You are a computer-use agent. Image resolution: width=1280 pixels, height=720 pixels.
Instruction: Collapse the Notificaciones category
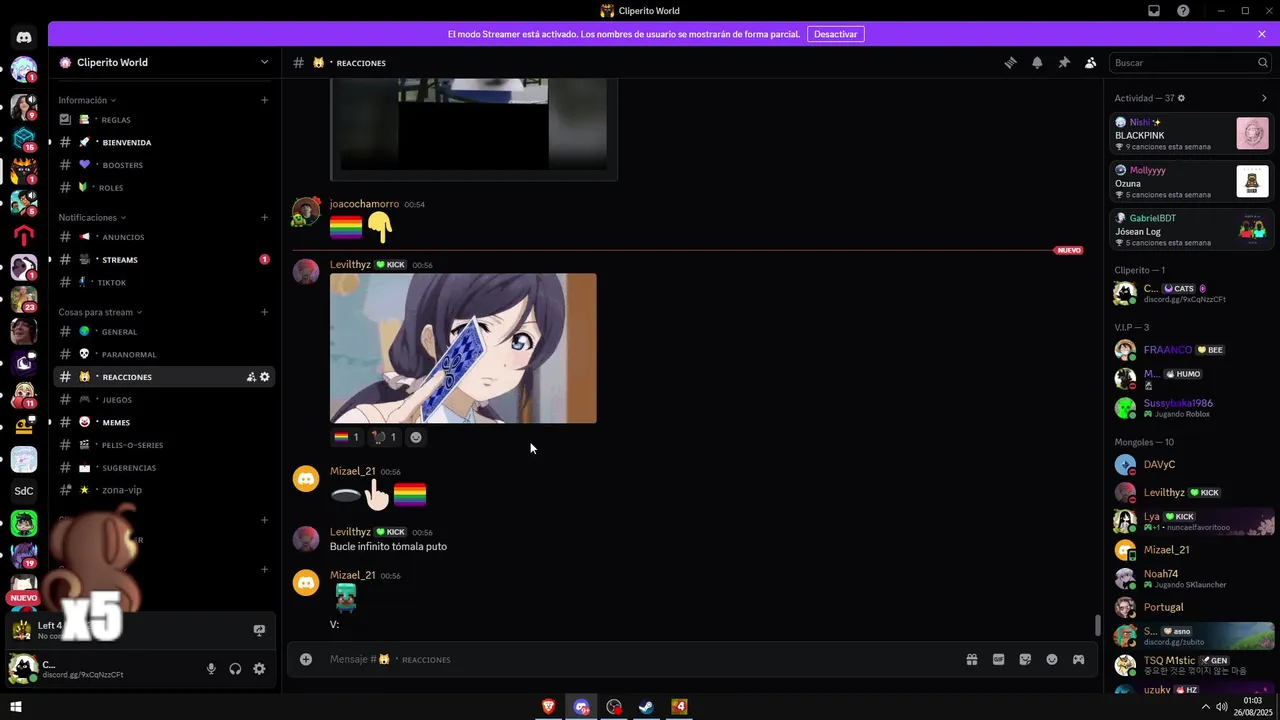coord(93,217)
